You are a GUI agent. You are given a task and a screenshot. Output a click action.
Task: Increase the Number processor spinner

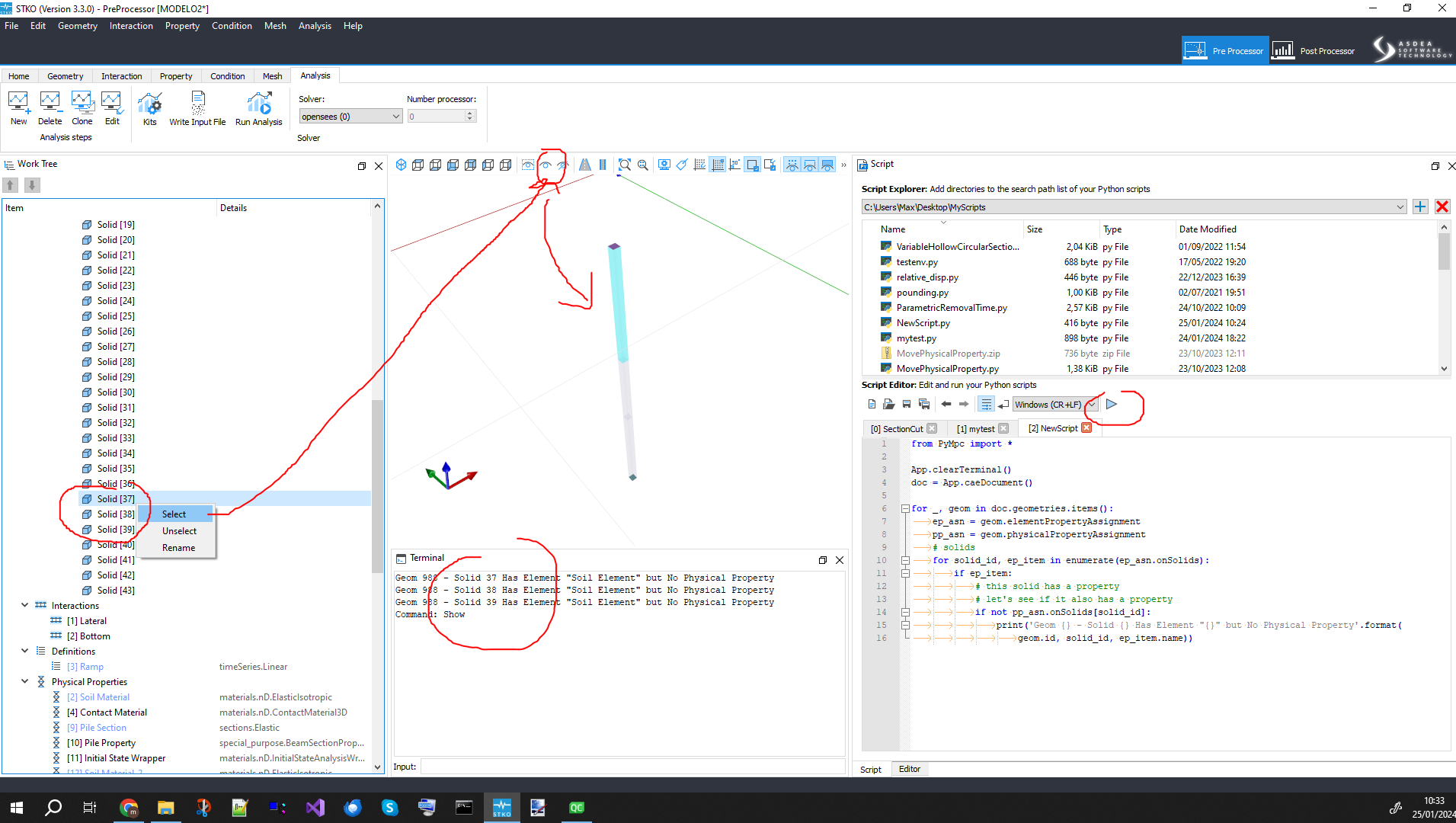coord(470,114)
